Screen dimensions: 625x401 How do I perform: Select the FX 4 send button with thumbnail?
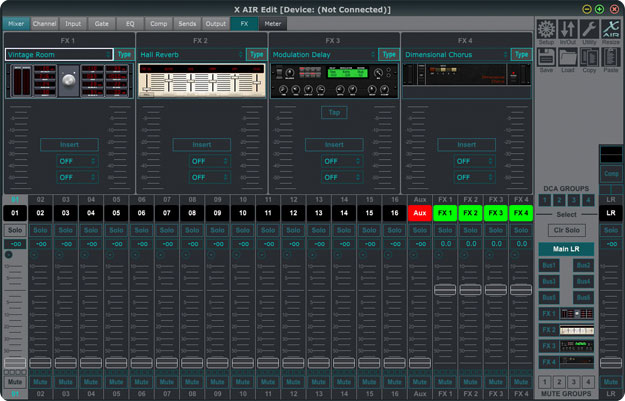(x=566, y=362)
